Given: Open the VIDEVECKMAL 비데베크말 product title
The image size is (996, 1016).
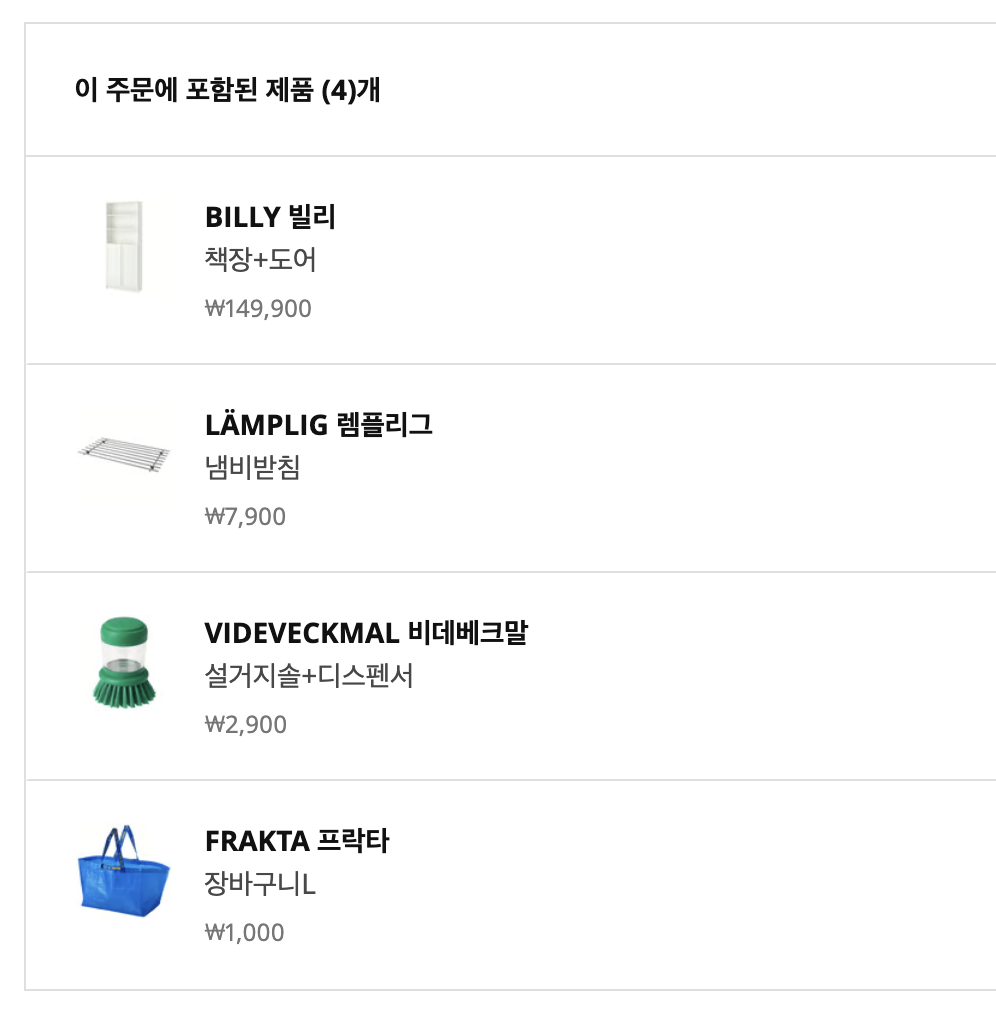Looking at the screenshot, I should tap(365, 633).
